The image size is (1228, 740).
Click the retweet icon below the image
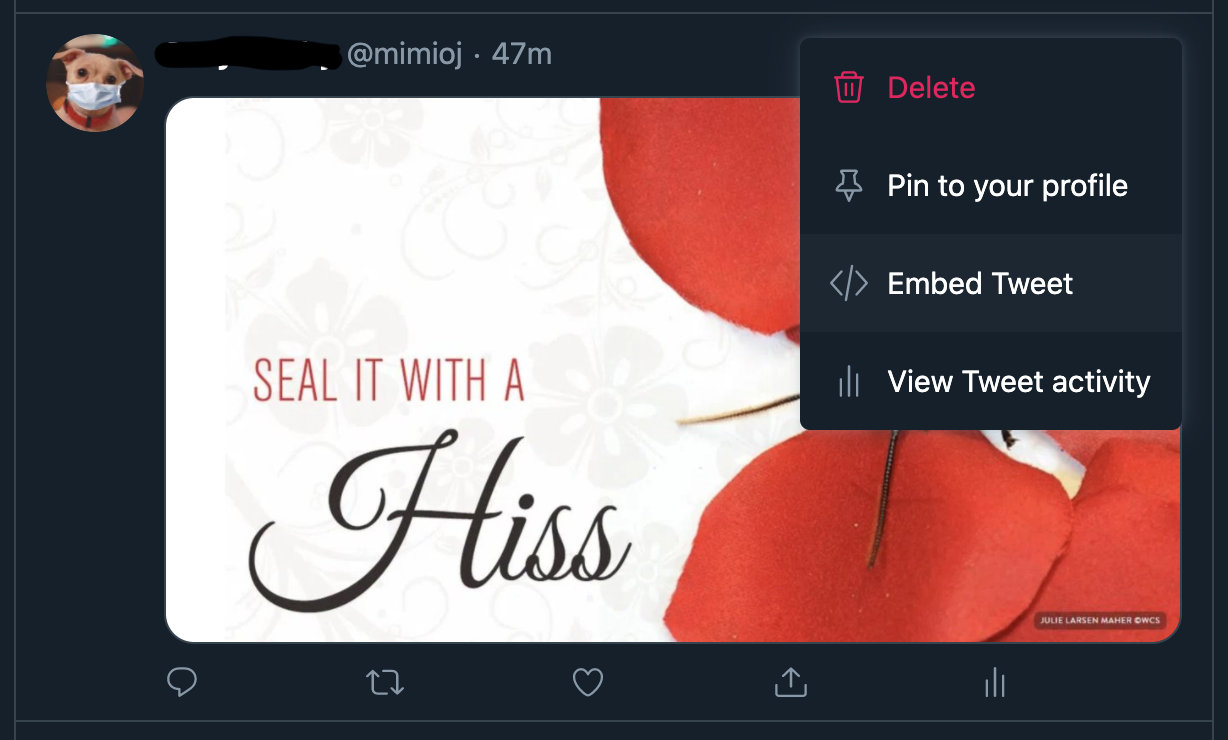[385, 683]
